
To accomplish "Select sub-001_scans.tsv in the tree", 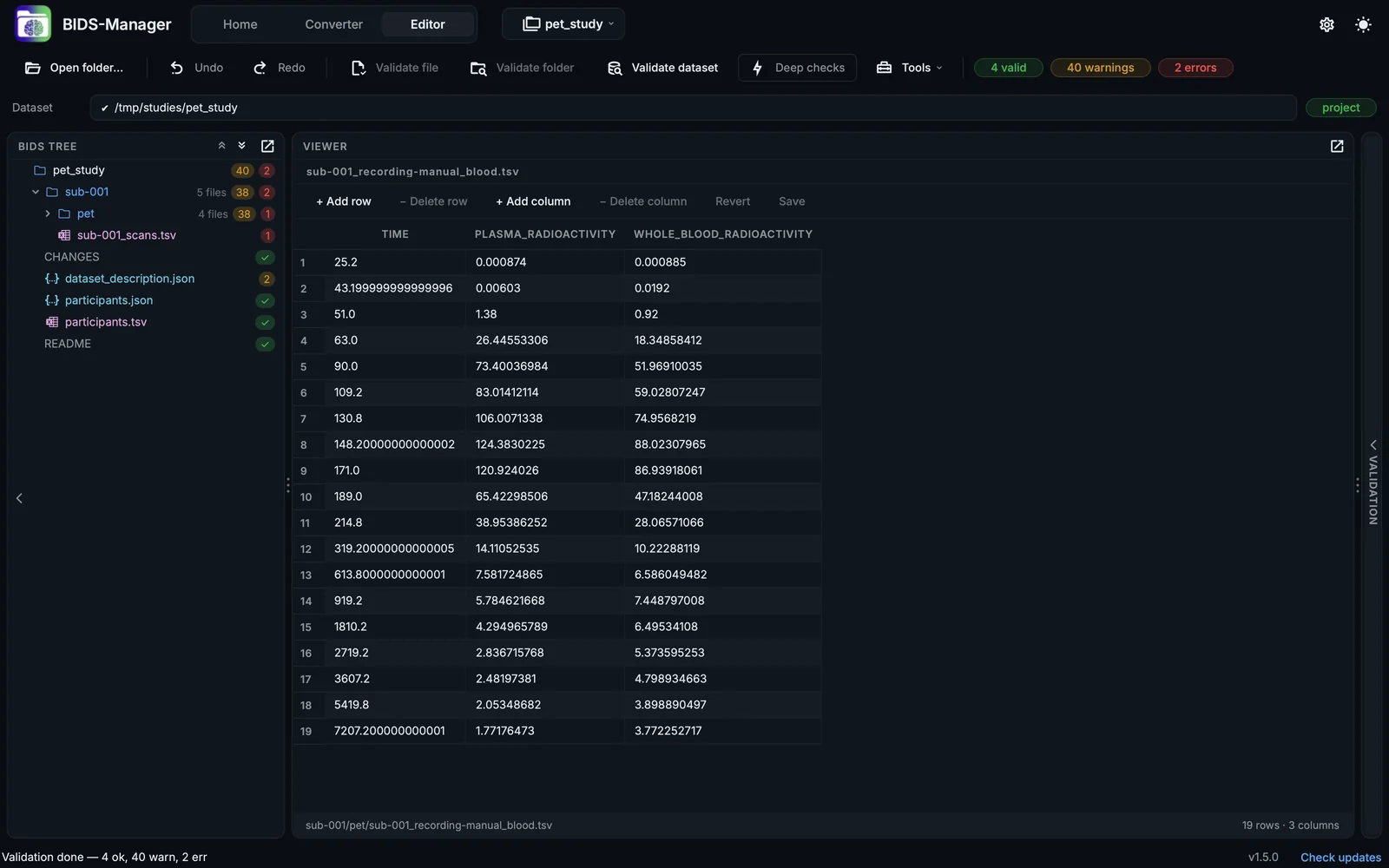I will coord(126,235).
